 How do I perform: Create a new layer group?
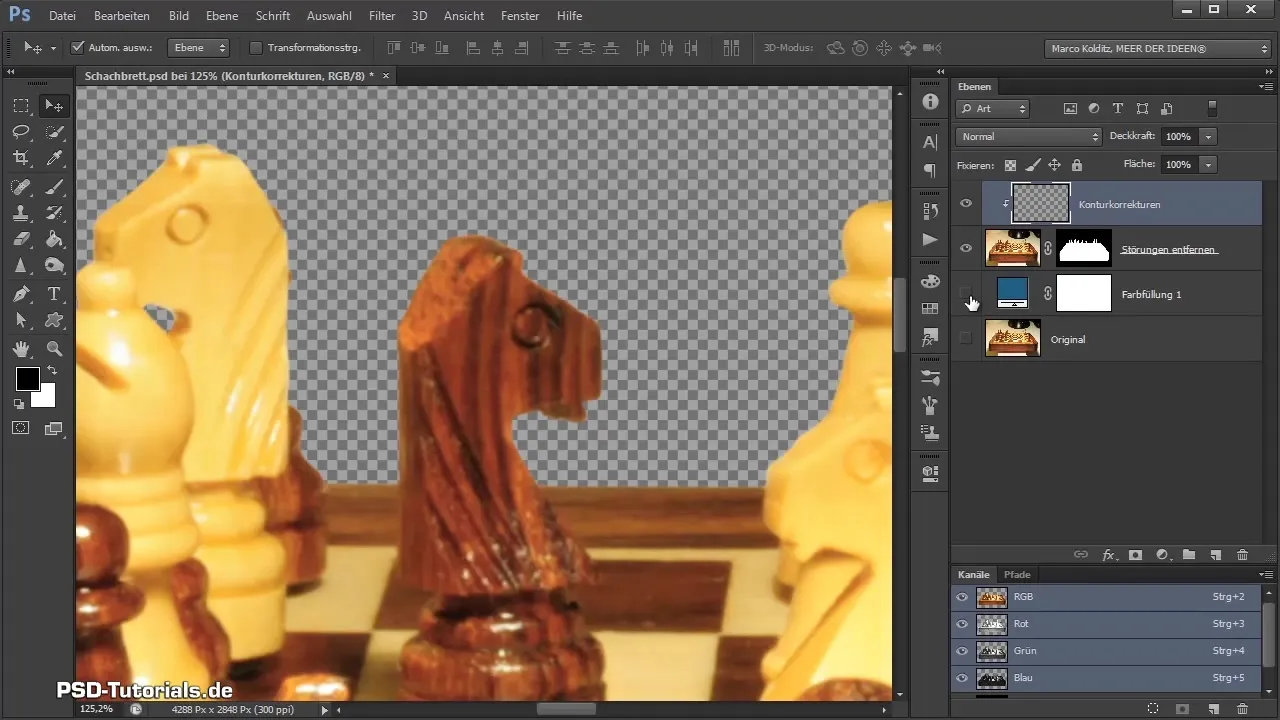pyautogui.click(x=1189, y=554)
